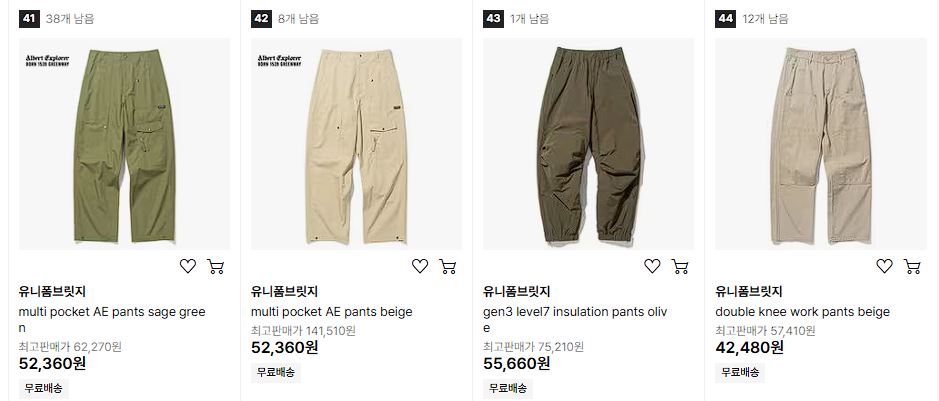Open 'multi pocket AE pants beige' title
The width and height of the screenshot is (939, 401).
pos(332,312)
